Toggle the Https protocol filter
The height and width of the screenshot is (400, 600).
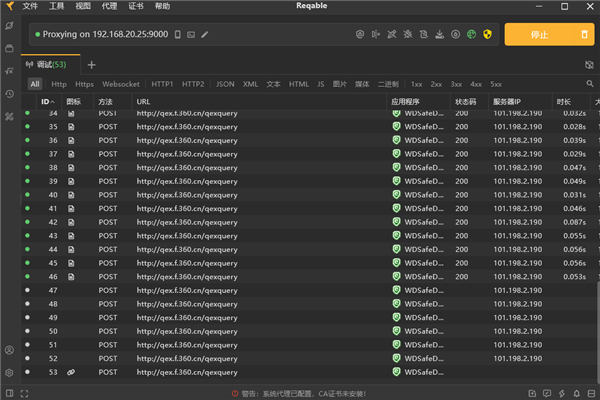click(84, 84)
